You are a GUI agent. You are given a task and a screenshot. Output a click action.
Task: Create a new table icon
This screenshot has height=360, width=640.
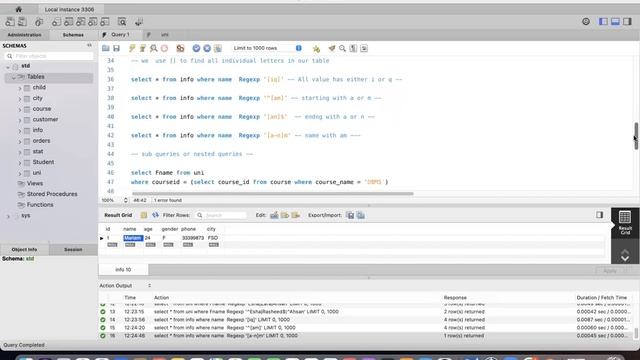69,22
